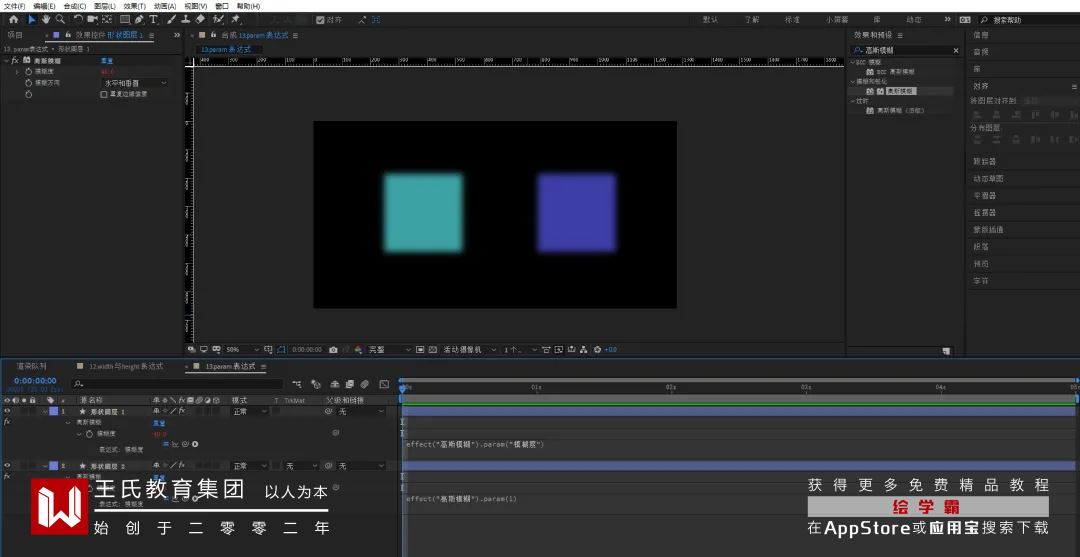Collapse 形状图层 1 in the timeline
Screen dimensions: 1080x557
click(45, 411)
